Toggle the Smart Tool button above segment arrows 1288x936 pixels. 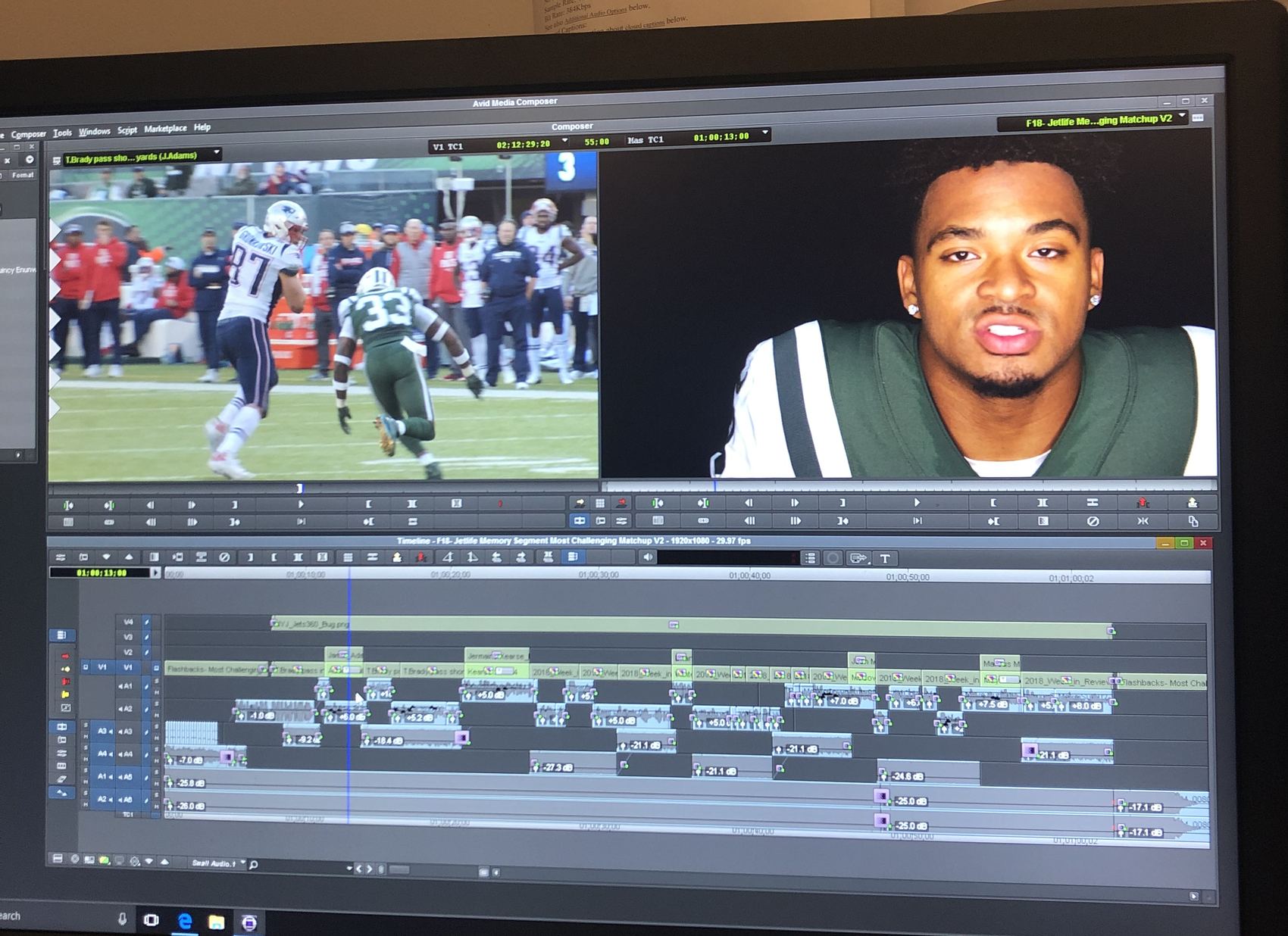click(x=62, y=635)
